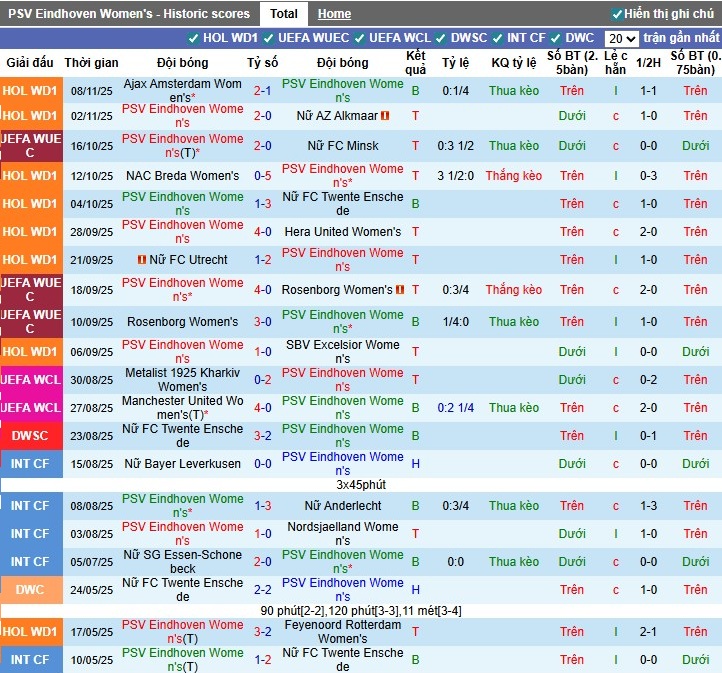Viewport: 722px width, 673px height.
Task: Click the Feyenoord Rotterdam Women's team name
Action: [342, 632]
